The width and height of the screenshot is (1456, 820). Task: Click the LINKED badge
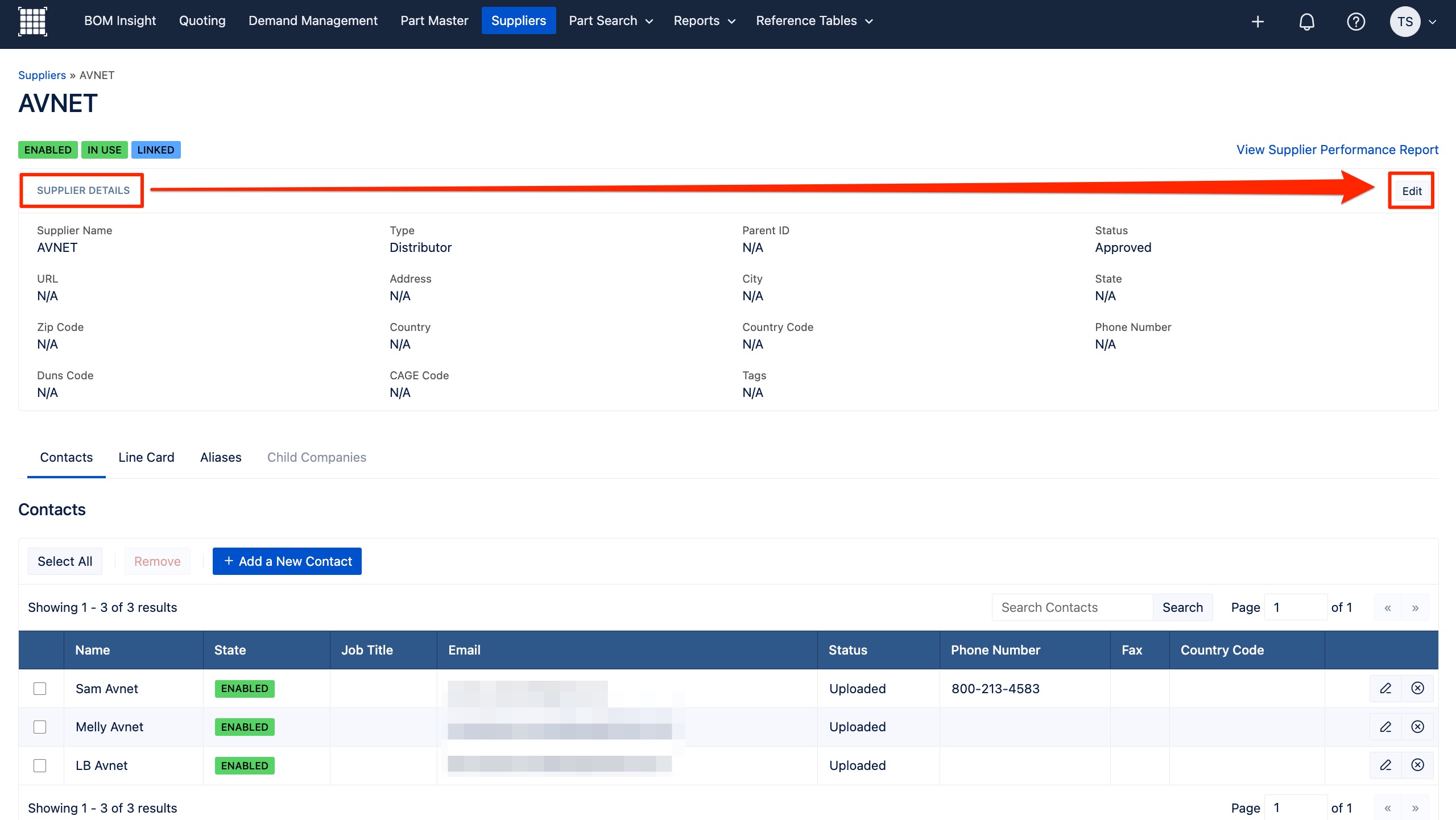tap(156, 150)
